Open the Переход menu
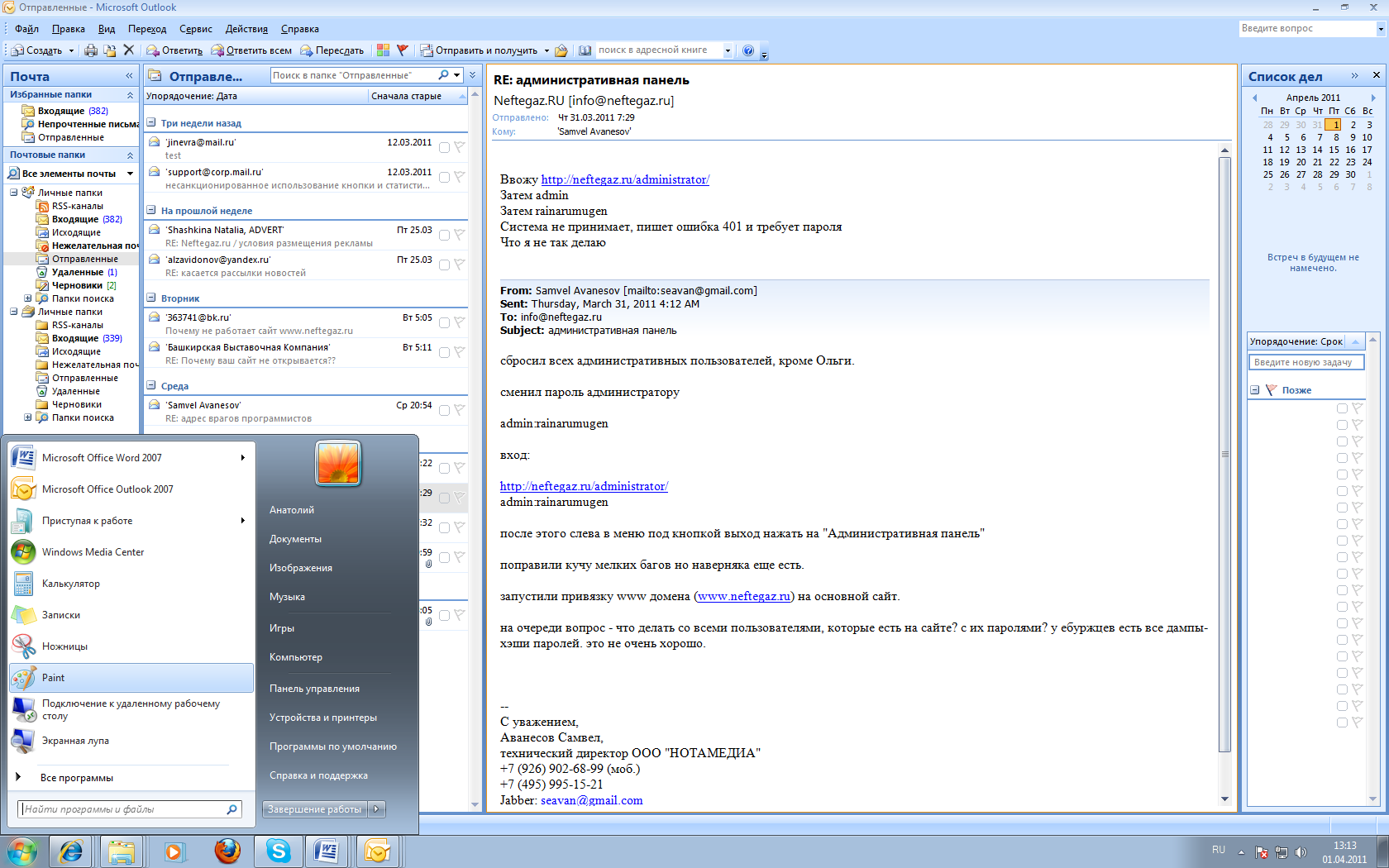Screen dimensions: 1389x868 coord(147,29)
